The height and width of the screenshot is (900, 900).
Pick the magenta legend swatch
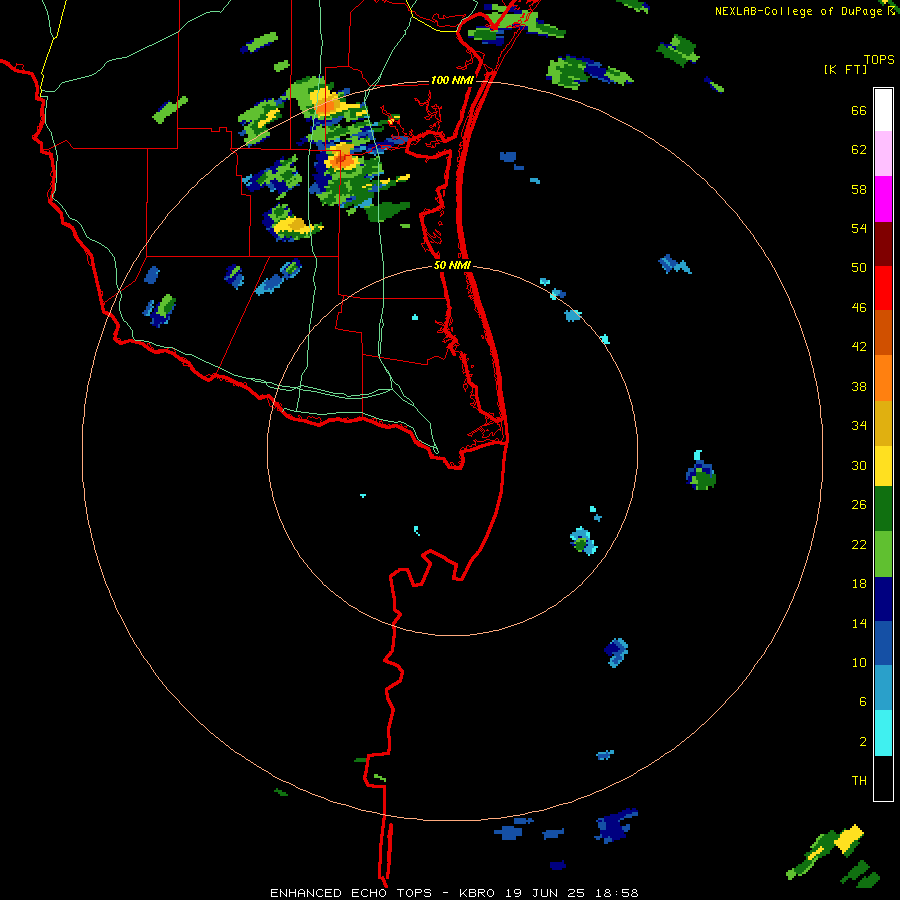[883, 199]
